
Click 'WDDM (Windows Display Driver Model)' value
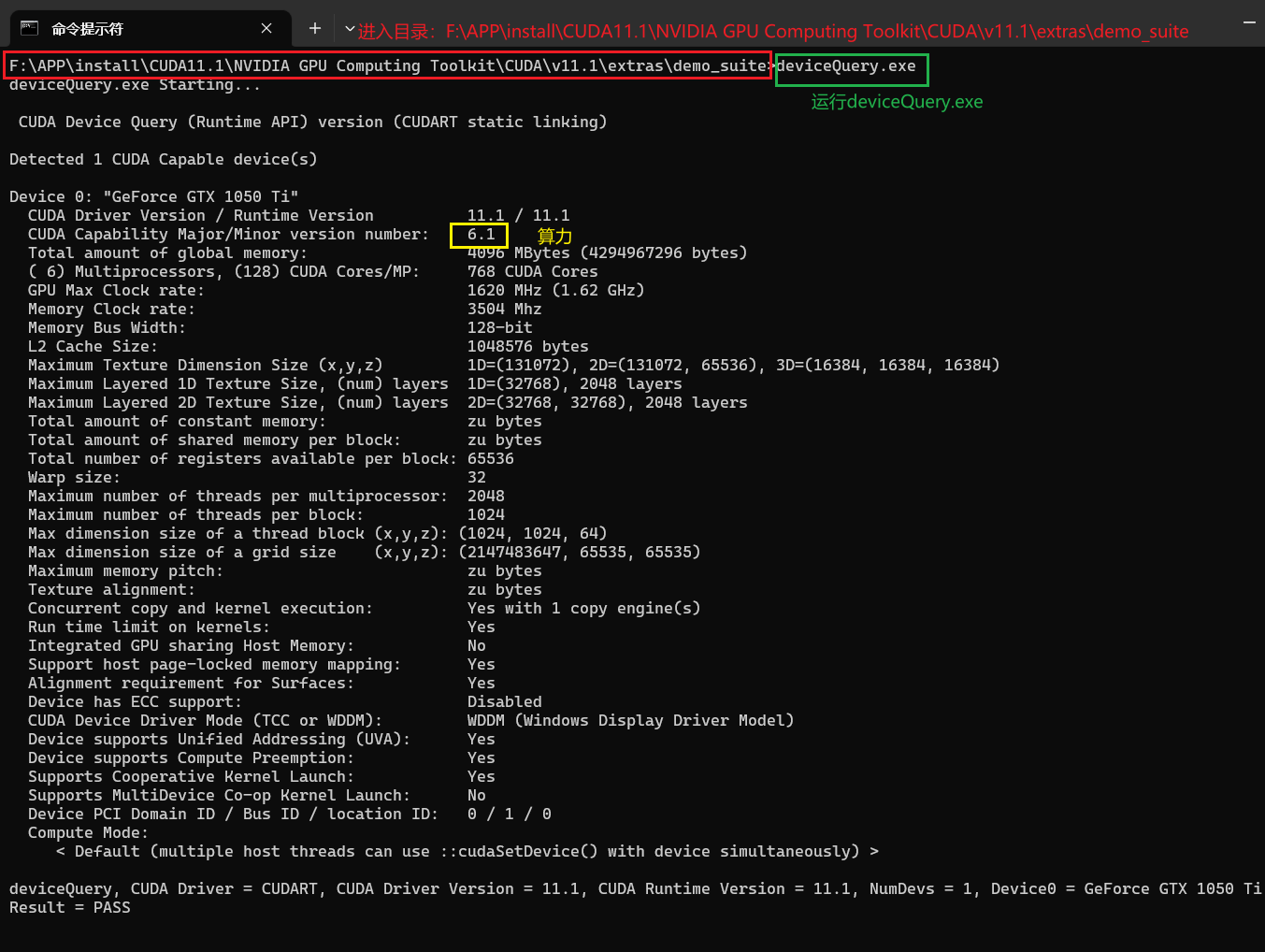pos(631,721)
